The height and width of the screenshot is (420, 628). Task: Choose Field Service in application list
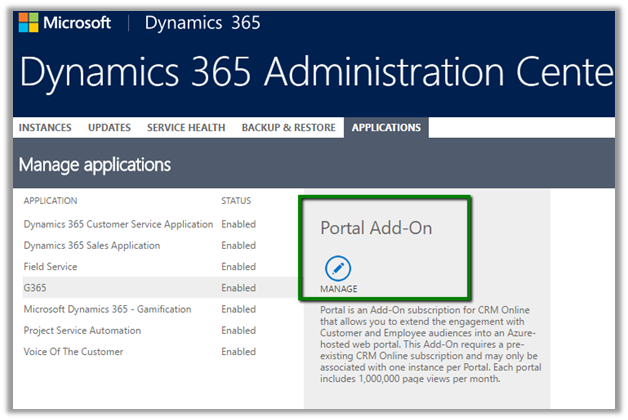50,267
